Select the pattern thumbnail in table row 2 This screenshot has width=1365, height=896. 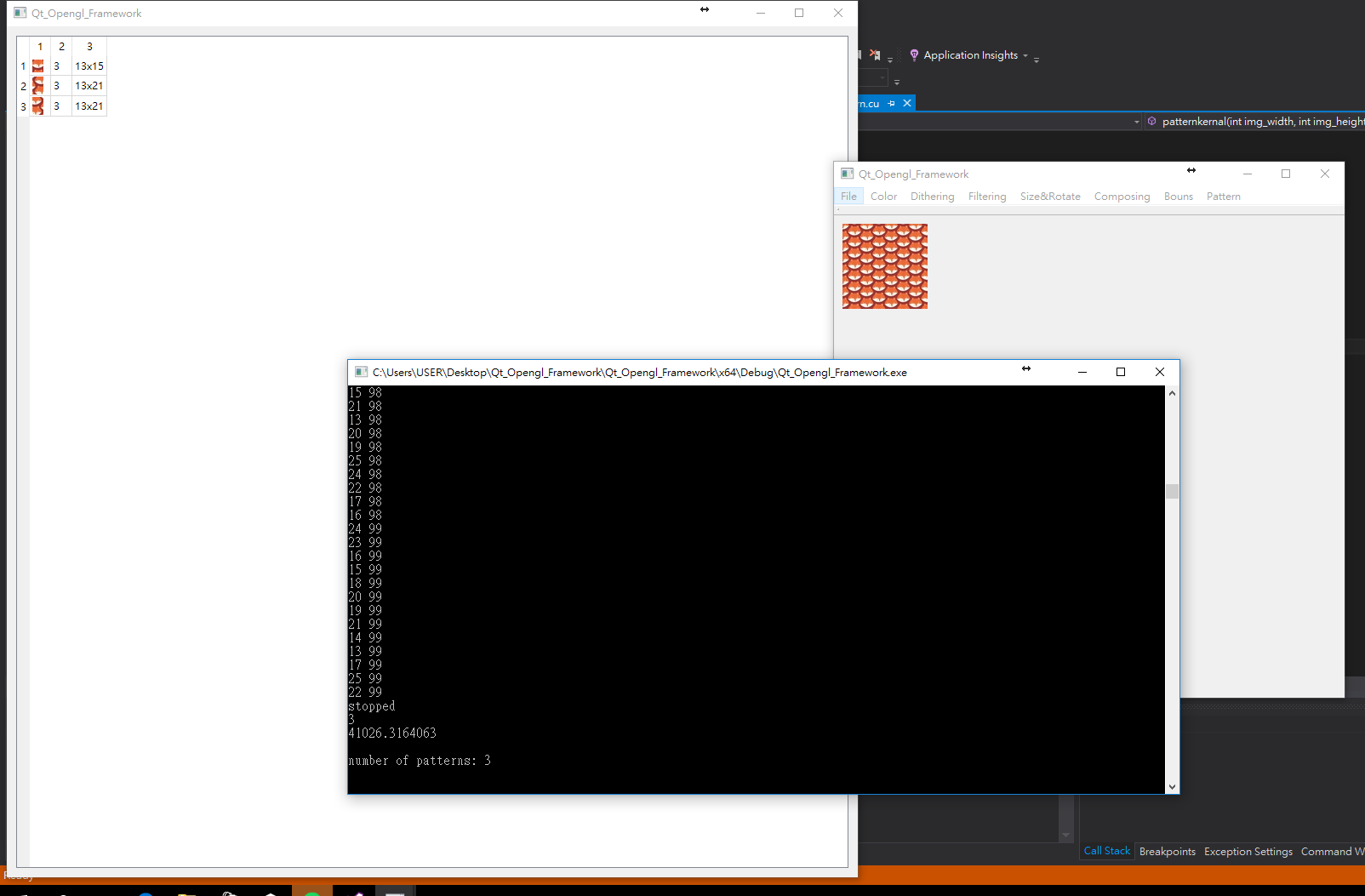click(x=38, y=85)
